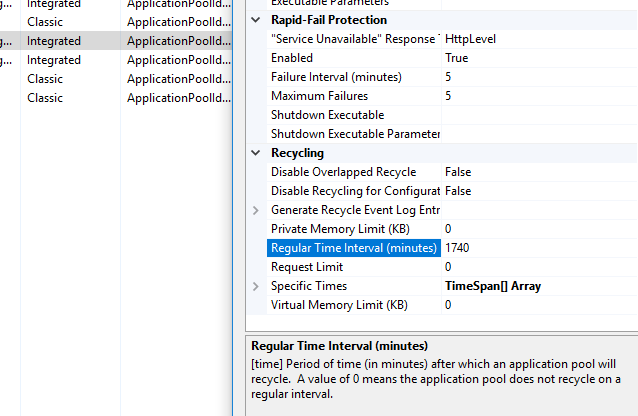This screenshot has width=638, height=416.
Task: Select the Regular Time Interval (minutes) row
Action: click(353, 248)
